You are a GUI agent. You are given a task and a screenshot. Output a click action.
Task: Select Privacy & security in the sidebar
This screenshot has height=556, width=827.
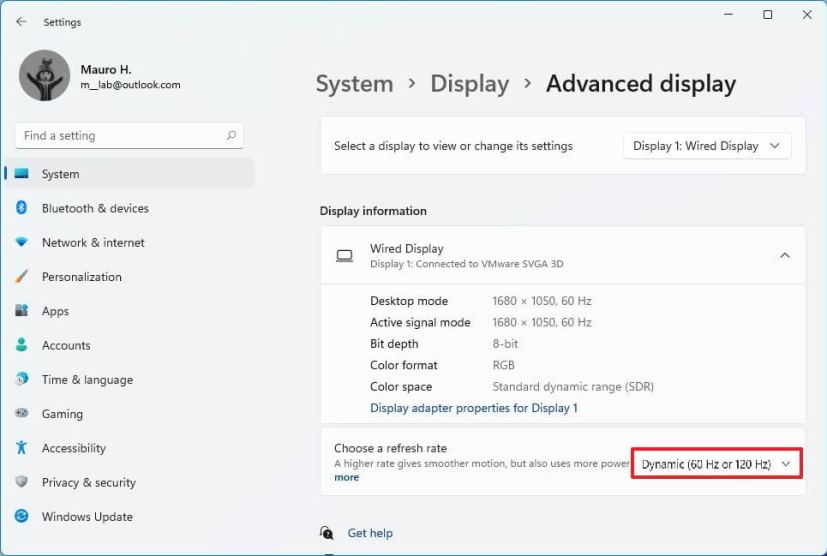click(x=88, y=483)
